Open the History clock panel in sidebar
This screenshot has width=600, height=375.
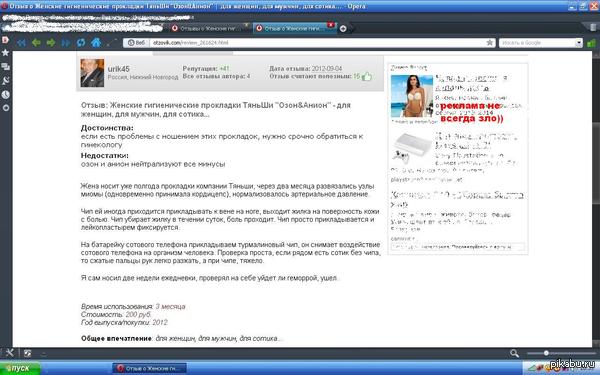[5, 94]
